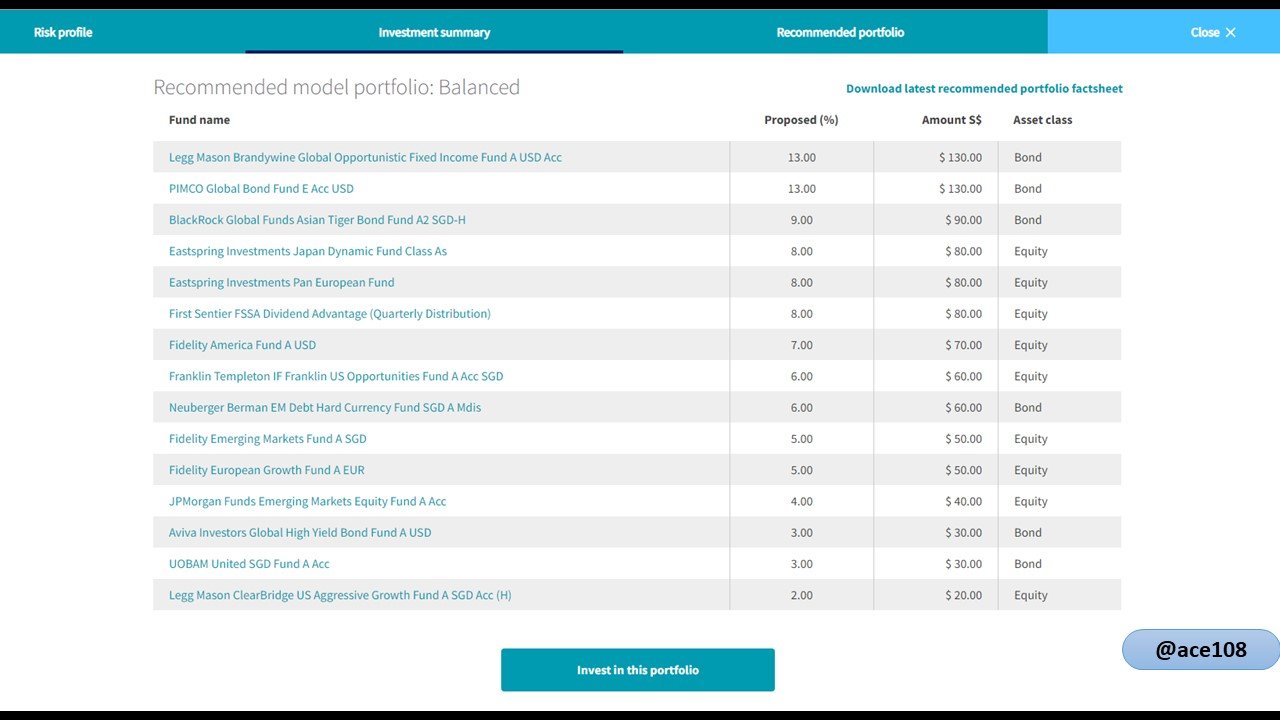1280x720 pixels.
Task: Click Equity asset class in JPMorgan row
Action: [x=1030, y=501]
